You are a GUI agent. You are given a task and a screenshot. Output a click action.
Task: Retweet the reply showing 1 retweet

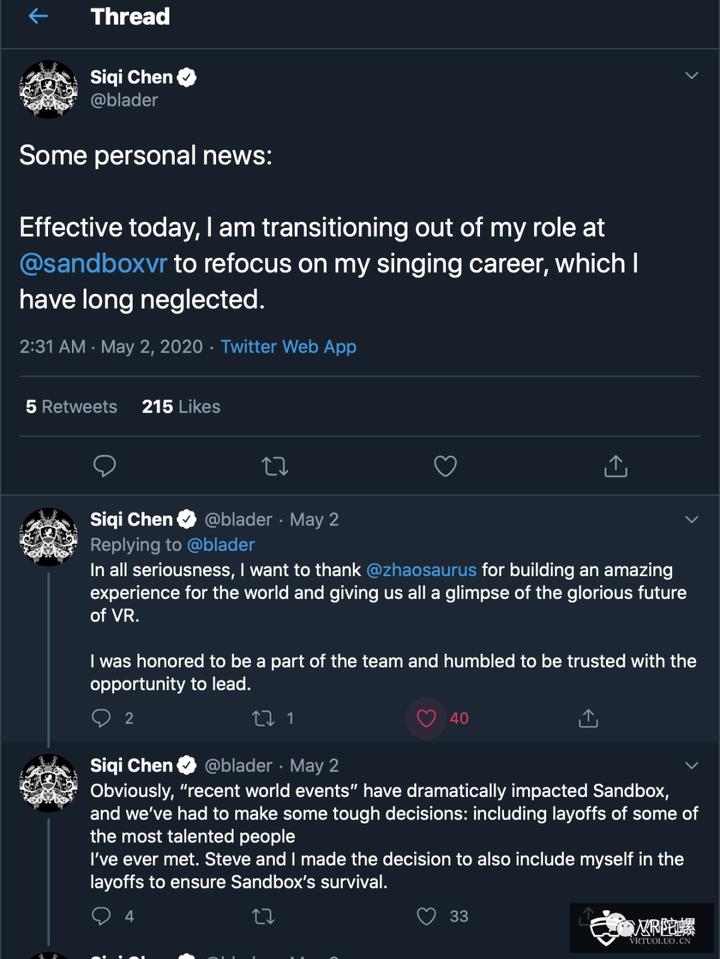point(264,718)
